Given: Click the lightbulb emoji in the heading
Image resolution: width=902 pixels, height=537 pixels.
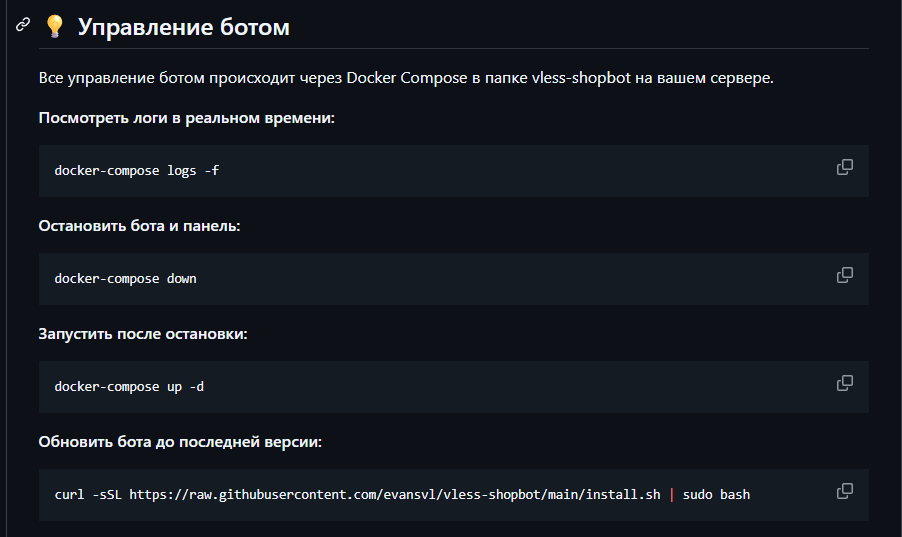Looking at the screenshot, I should [55, 28].
